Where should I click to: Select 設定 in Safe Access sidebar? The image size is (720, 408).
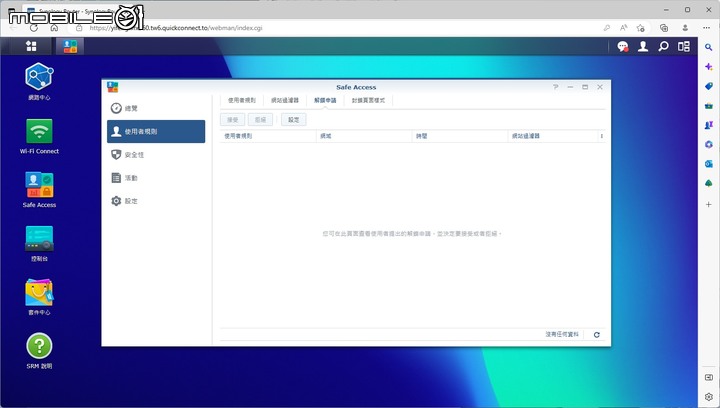[x=156, y=201]
